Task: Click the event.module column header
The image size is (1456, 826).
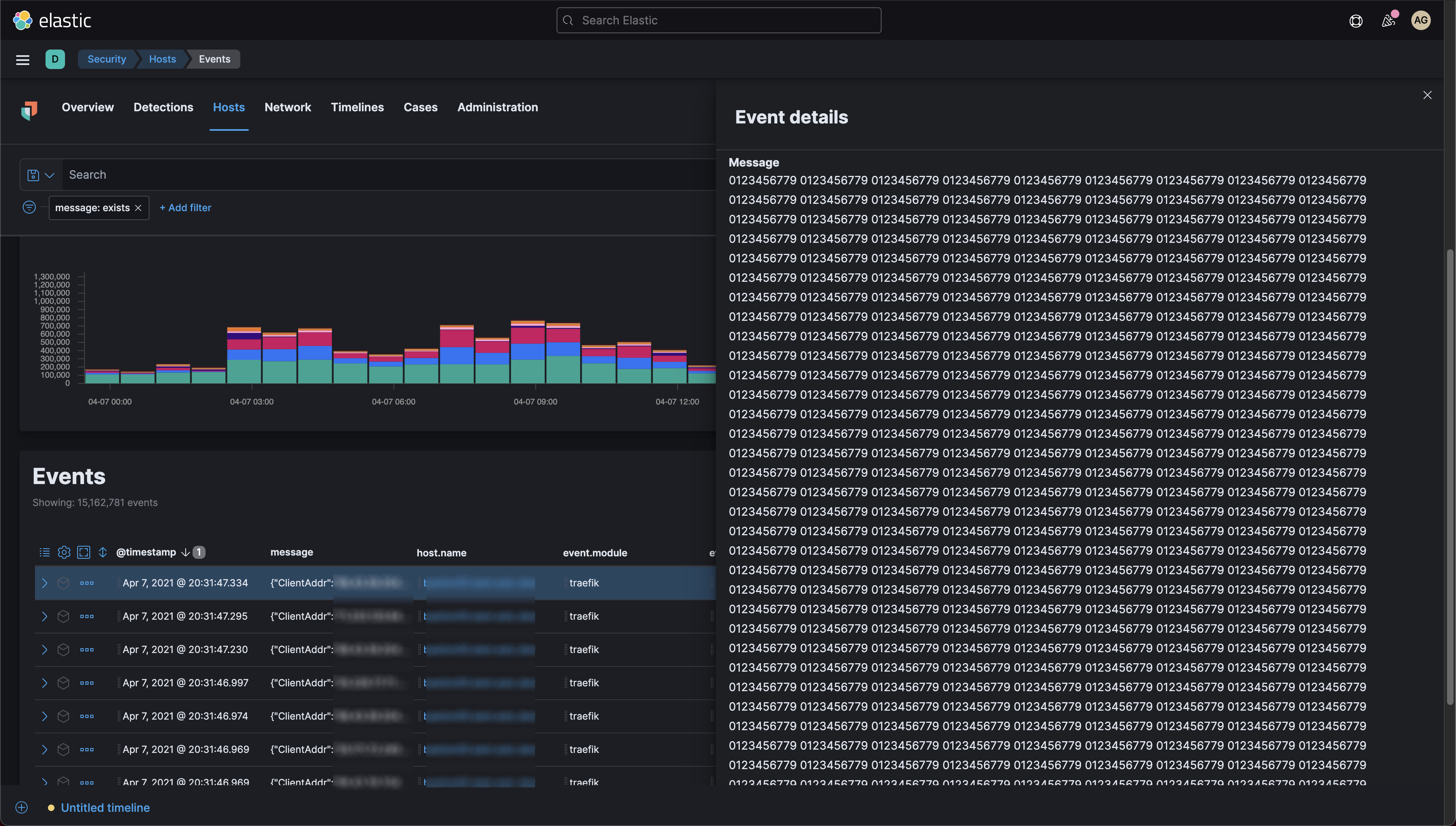Action: (x=595, y=553)
